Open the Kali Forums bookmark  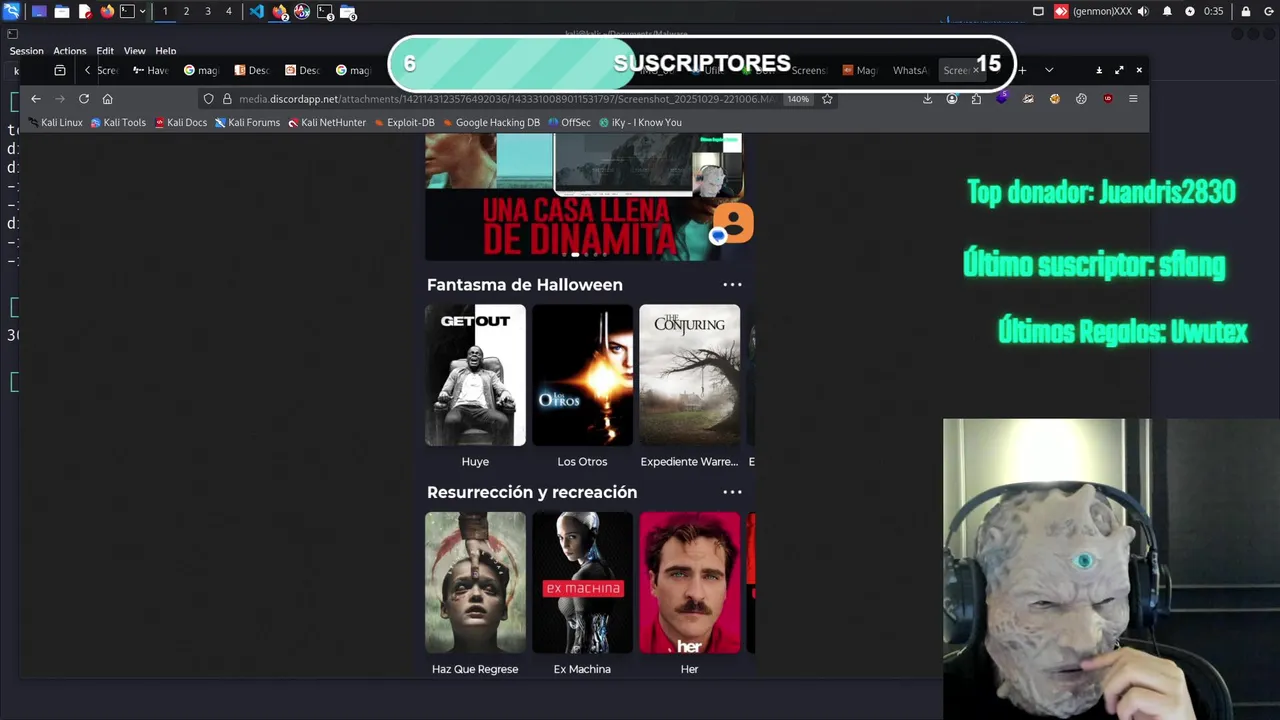tap(247, 123)
